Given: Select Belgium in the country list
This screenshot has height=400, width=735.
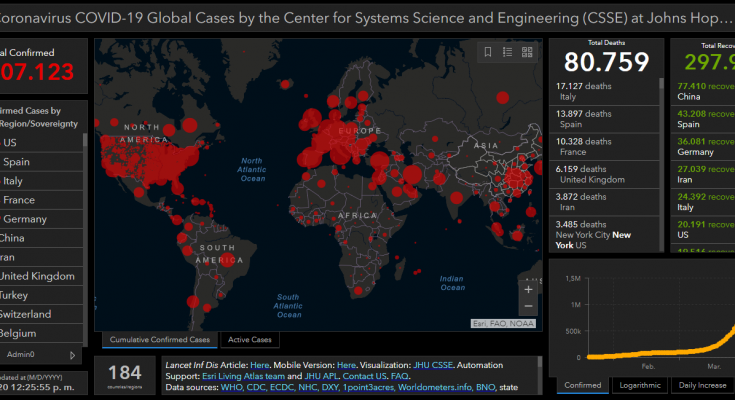Looking at the screenshot, I should click(41, 333).
